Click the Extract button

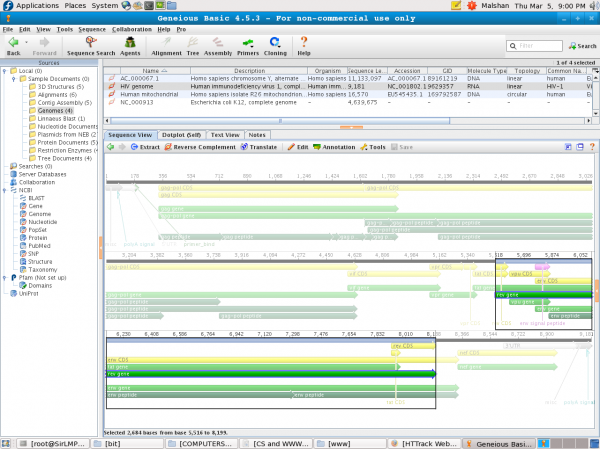click(144, 146)
